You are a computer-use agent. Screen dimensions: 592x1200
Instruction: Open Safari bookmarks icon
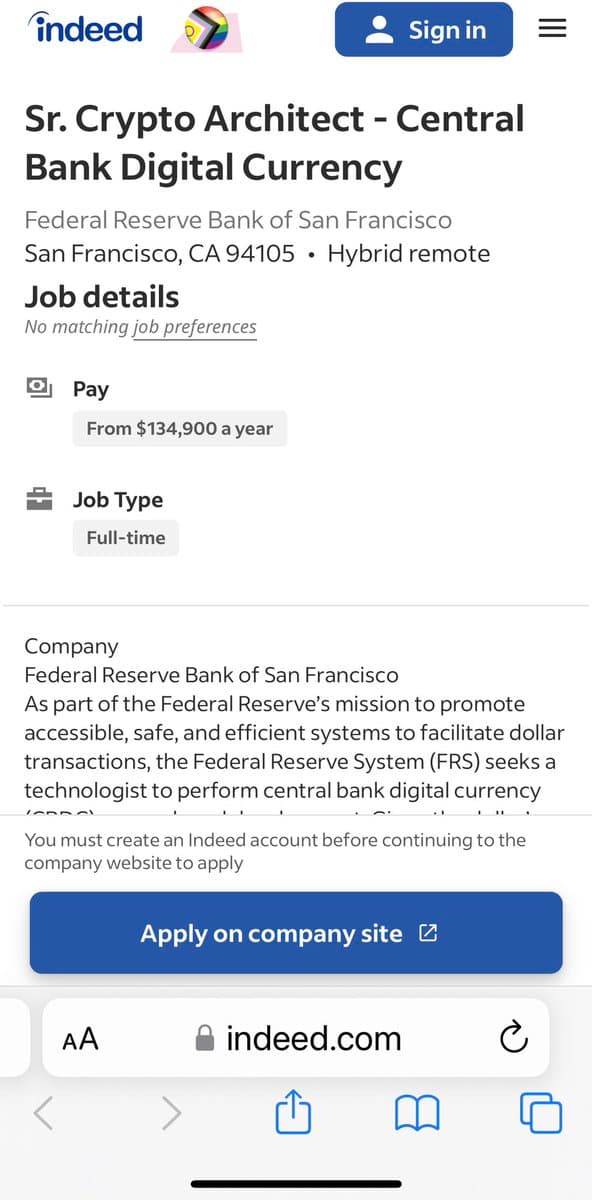coord(417,1113)
